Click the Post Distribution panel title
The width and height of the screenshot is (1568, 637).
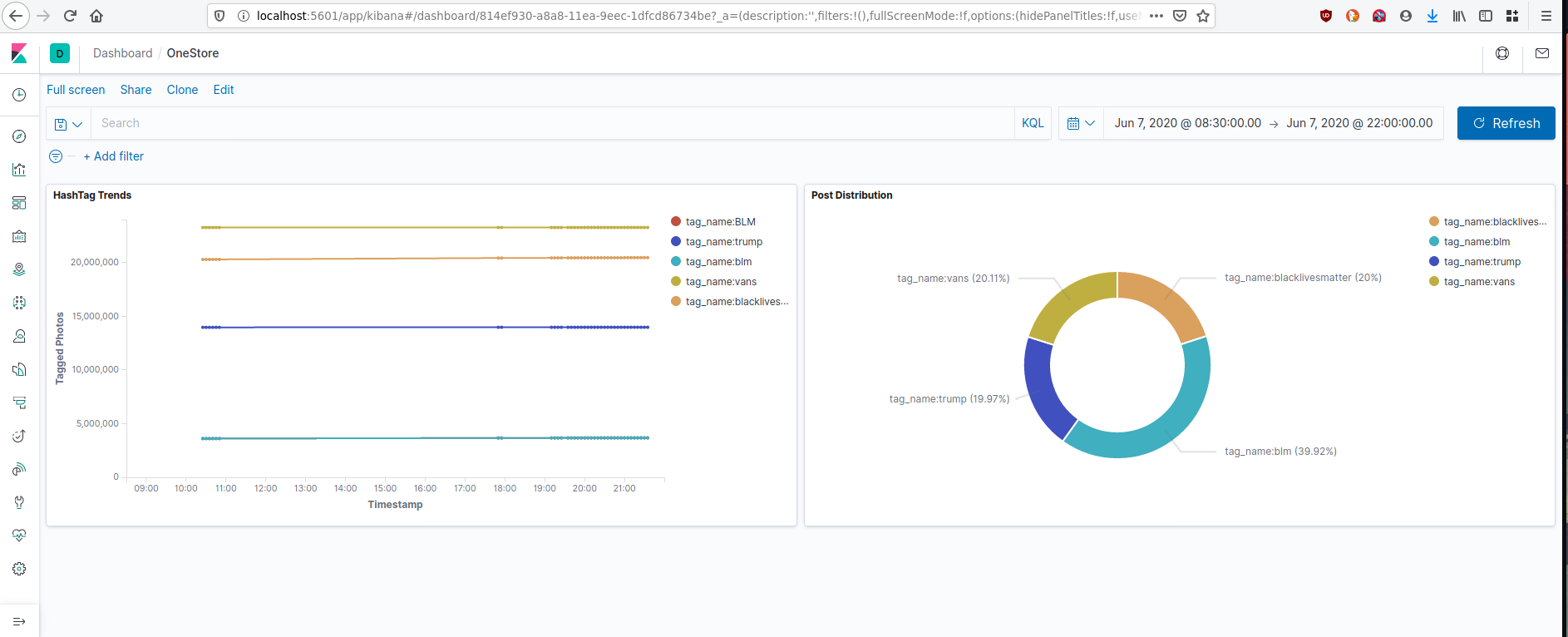pyautogui.click(x=851, y=195)
